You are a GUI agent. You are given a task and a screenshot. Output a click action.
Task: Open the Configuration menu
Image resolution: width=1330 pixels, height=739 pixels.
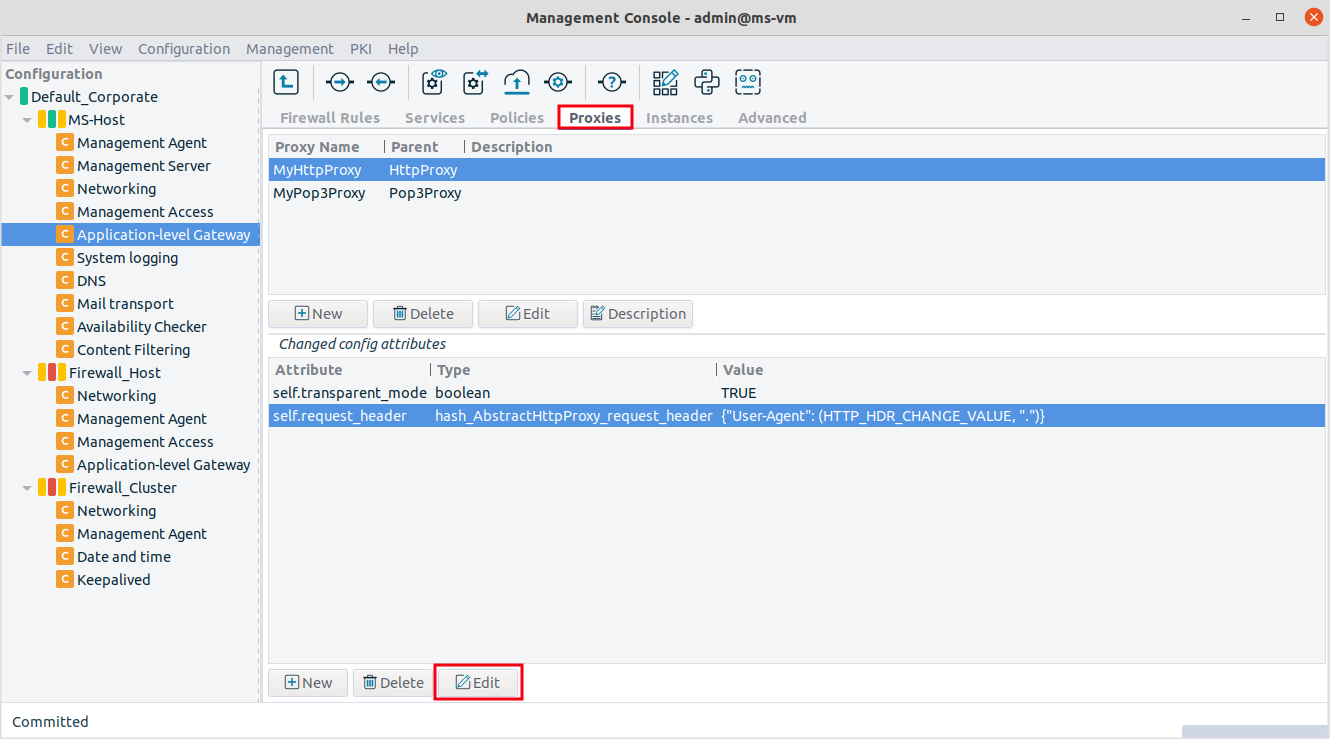[184, 49]
